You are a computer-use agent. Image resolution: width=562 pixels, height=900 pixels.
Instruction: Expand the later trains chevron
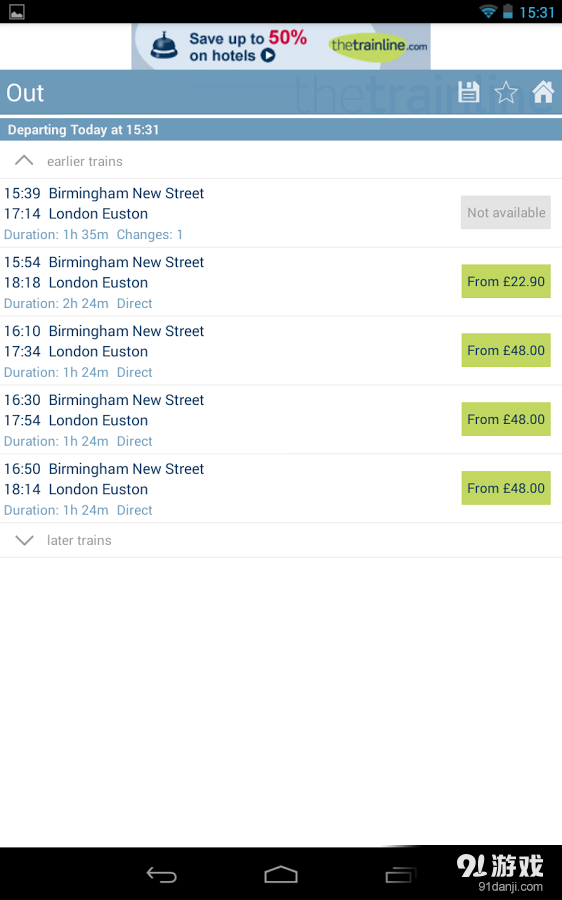24,540
